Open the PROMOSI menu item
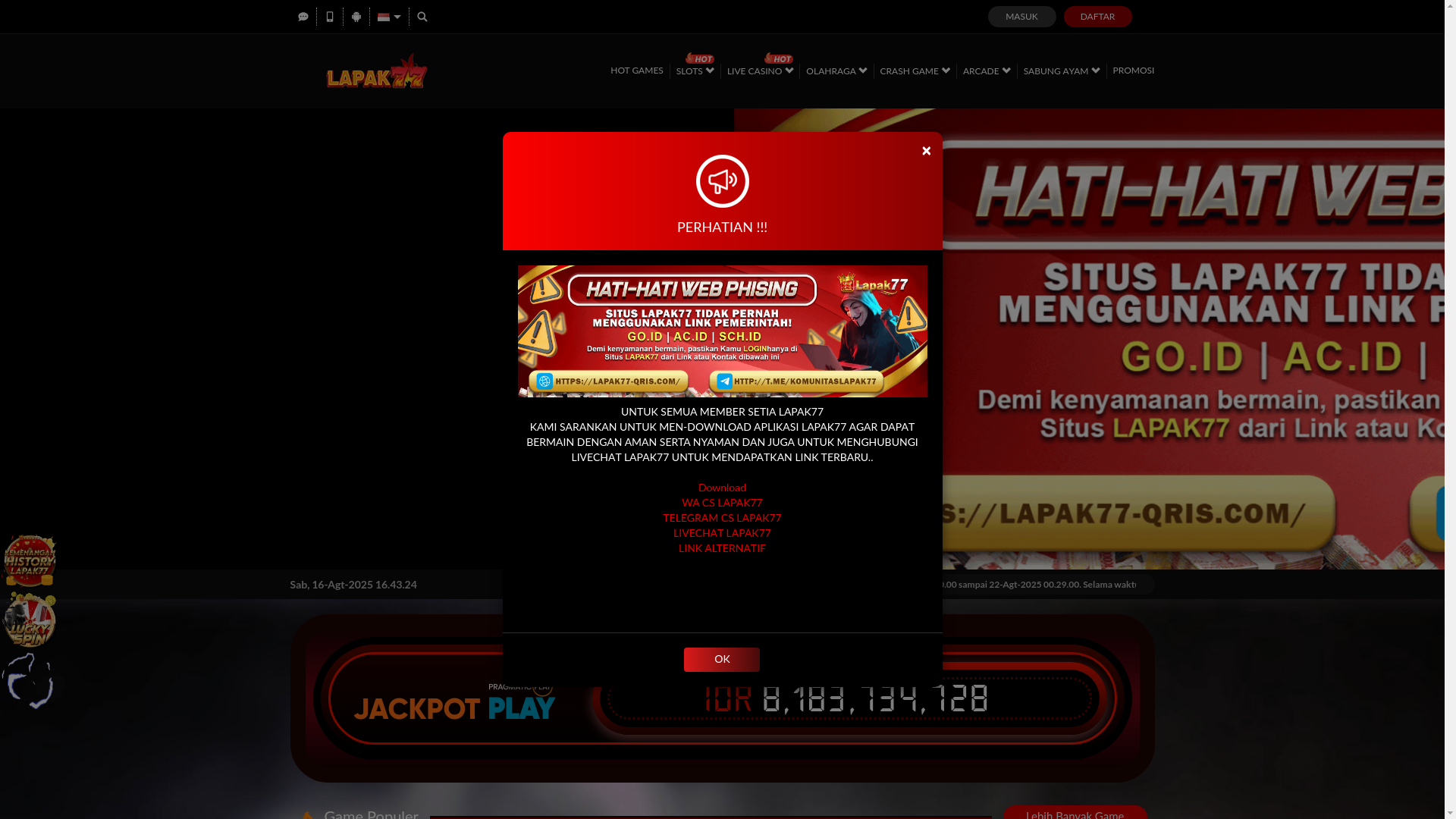 [x=1133, y=71]
